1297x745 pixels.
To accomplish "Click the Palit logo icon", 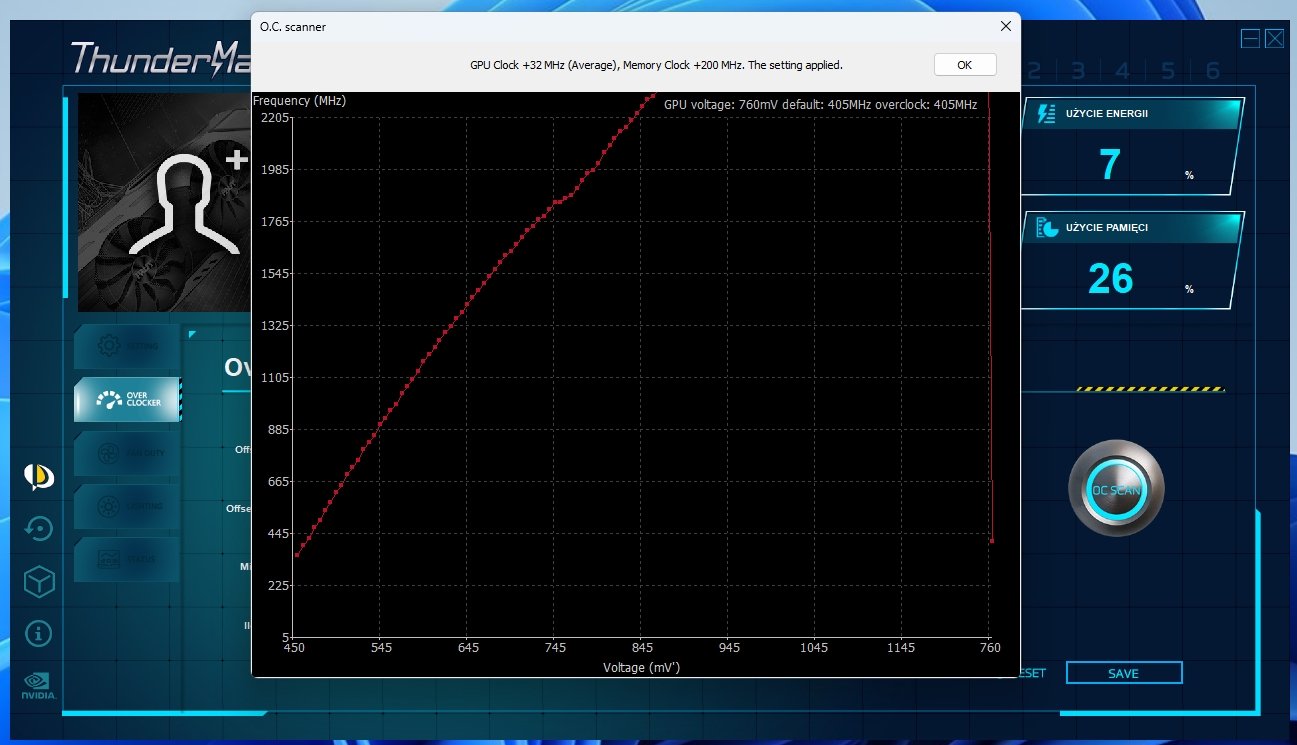I will (38, 478).
